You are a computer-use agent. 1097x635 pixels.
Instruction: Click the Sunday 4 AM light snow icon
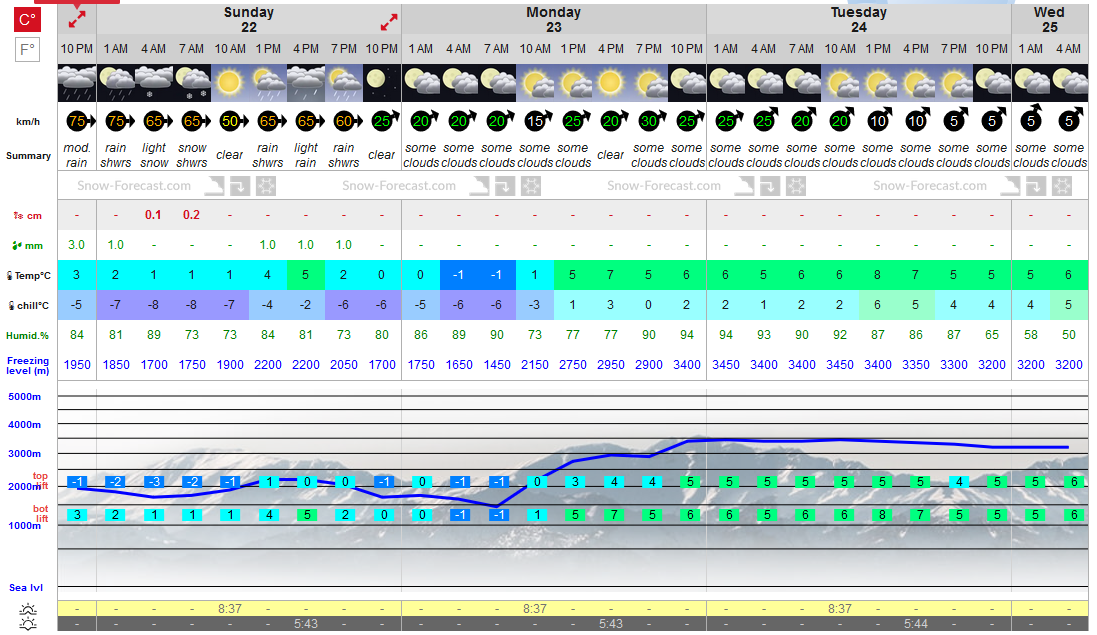(153, 83)
